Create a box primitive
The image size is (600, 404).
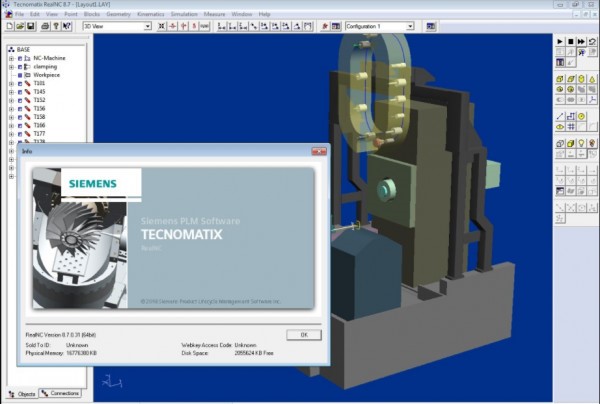(x=560, y=79)
